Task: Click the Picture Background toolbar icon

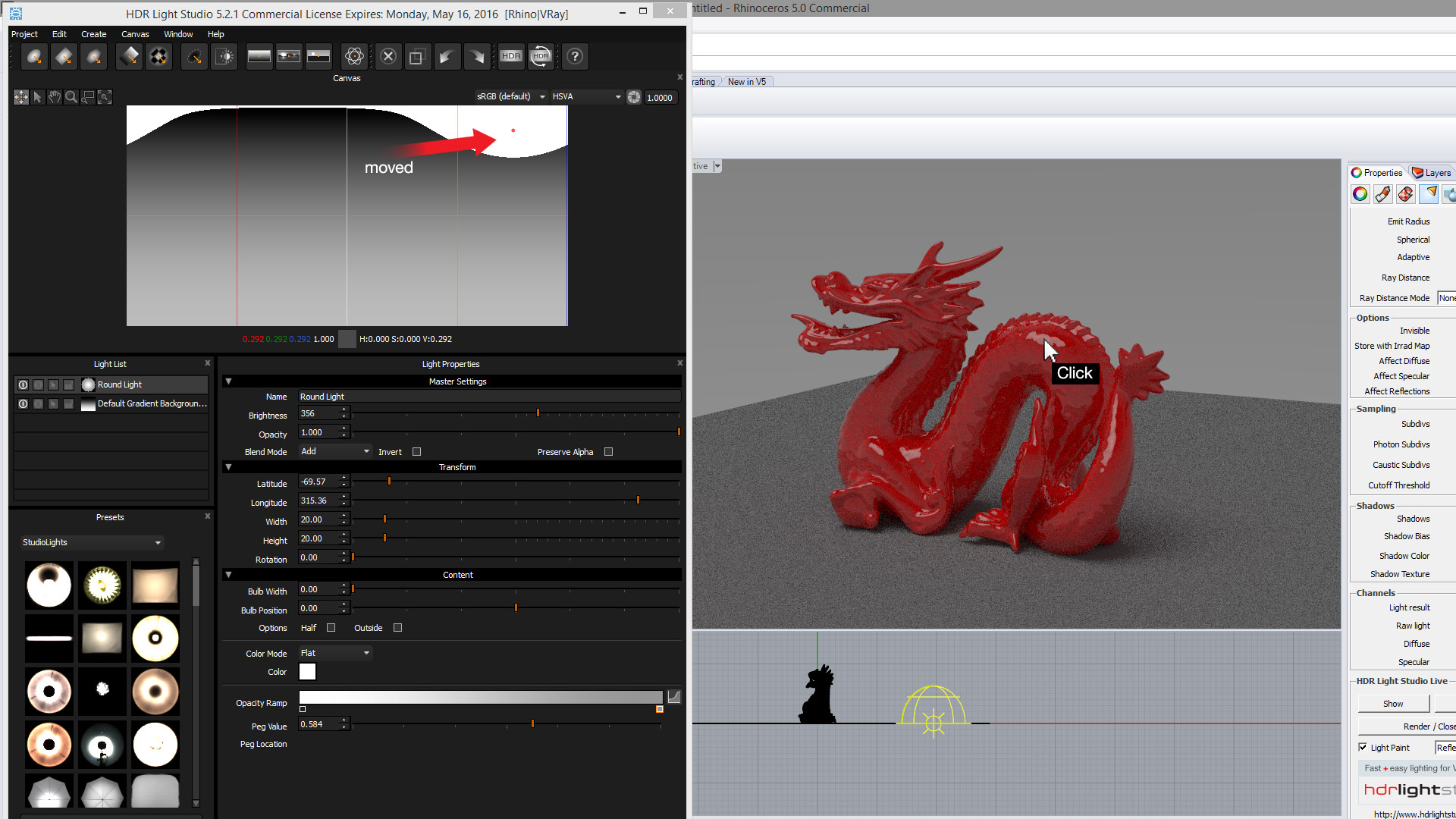Action: tap(289, 57)
